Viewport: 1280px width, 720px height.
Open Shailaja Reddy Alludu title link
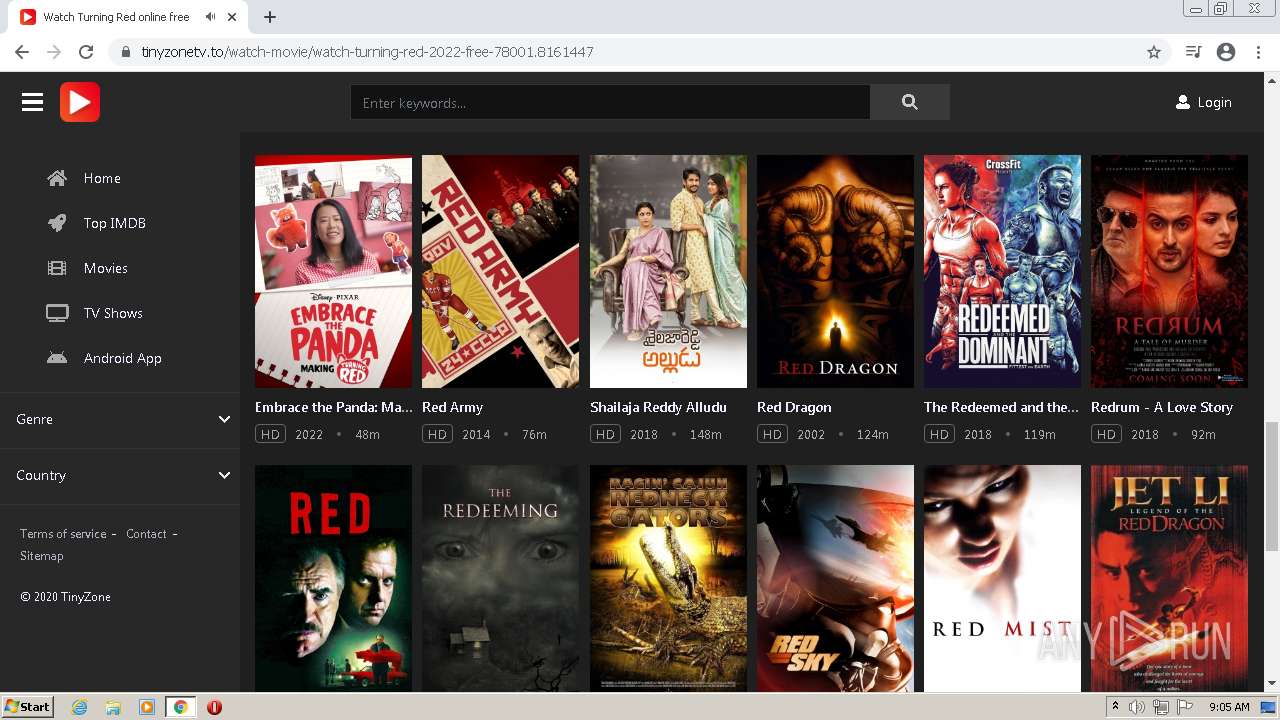[x=658, y=407]
